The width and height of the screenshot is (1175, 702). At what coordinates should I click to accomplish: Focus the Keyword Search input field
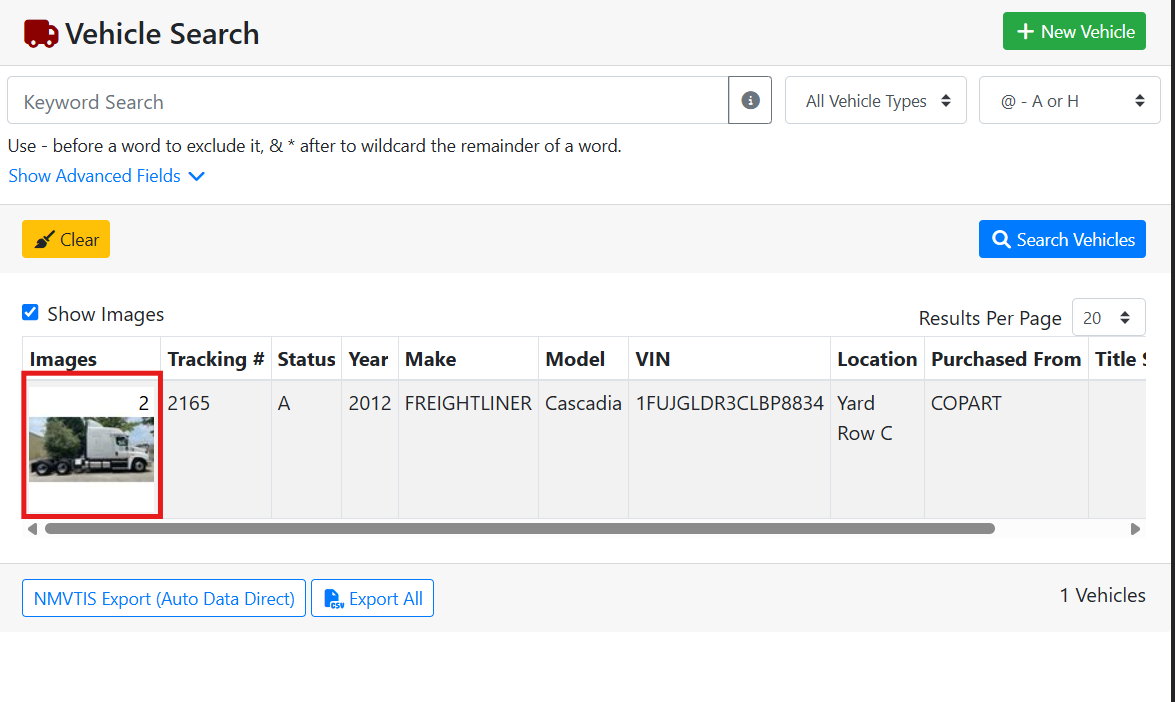tap(368, 100)
